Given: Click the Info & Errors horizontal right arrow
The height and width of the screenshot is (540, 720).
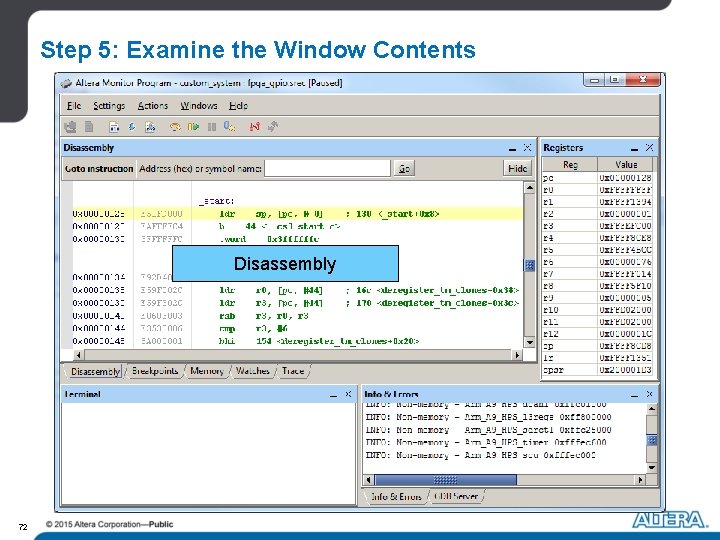Looking at the screenshot, I should click(x=641, y=480).
